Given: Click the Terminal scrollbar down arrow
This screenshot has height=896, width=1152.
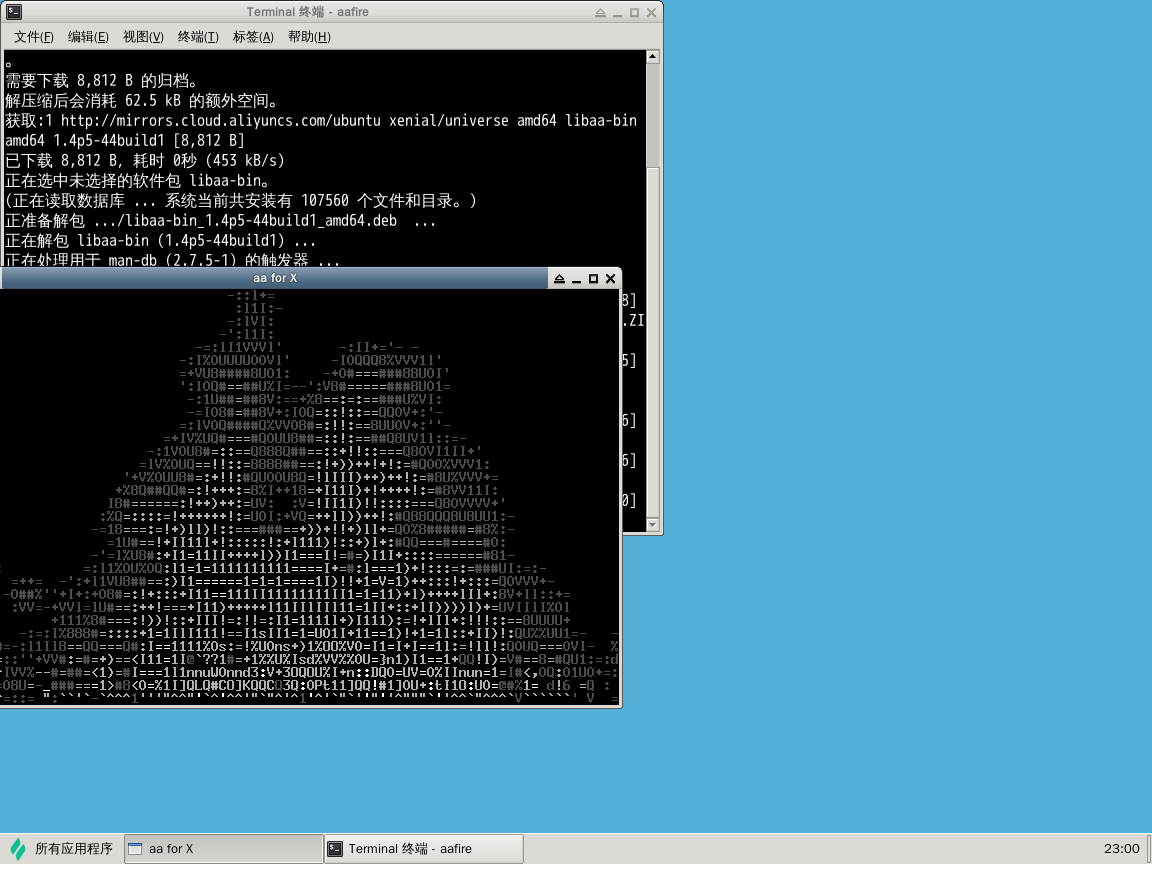Looking at the screenshot, I should click(x=652, y=524).
